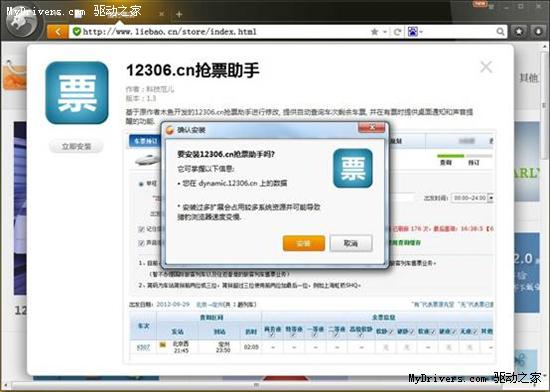
Task: Bookmark page with the address bar star
Action: (374, 32)
